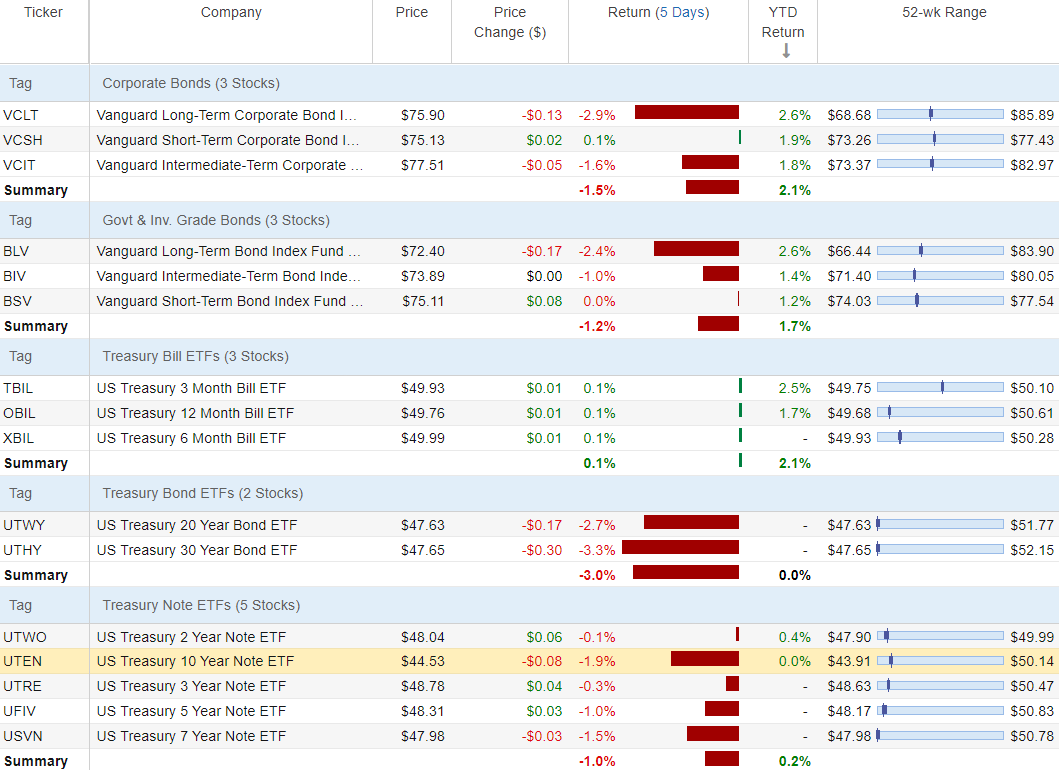
Task: Select the Treasury Note ETFs (5 Stocks) group
Action: point(530,605)
